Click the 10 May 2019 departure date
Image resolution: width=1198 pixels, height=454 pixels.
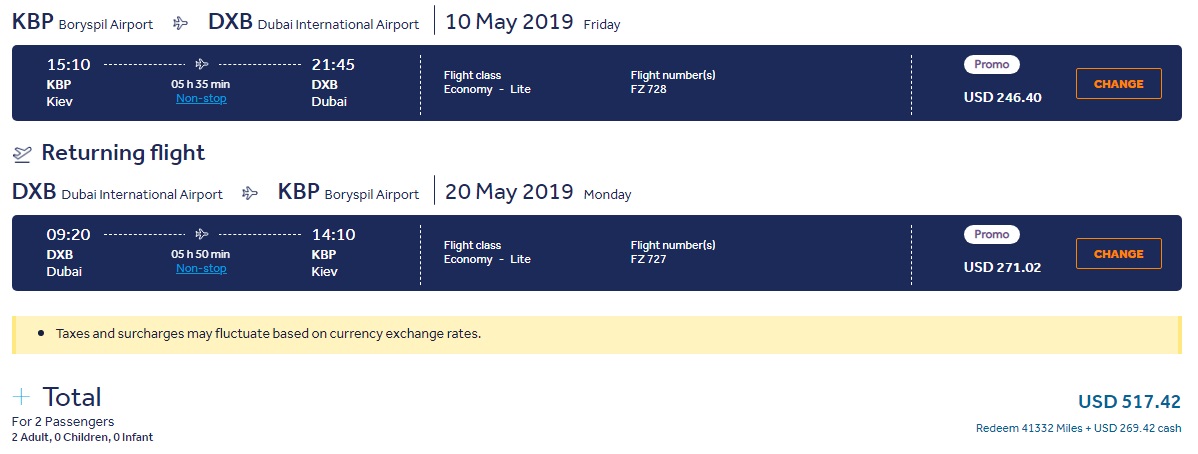(510, 22)
